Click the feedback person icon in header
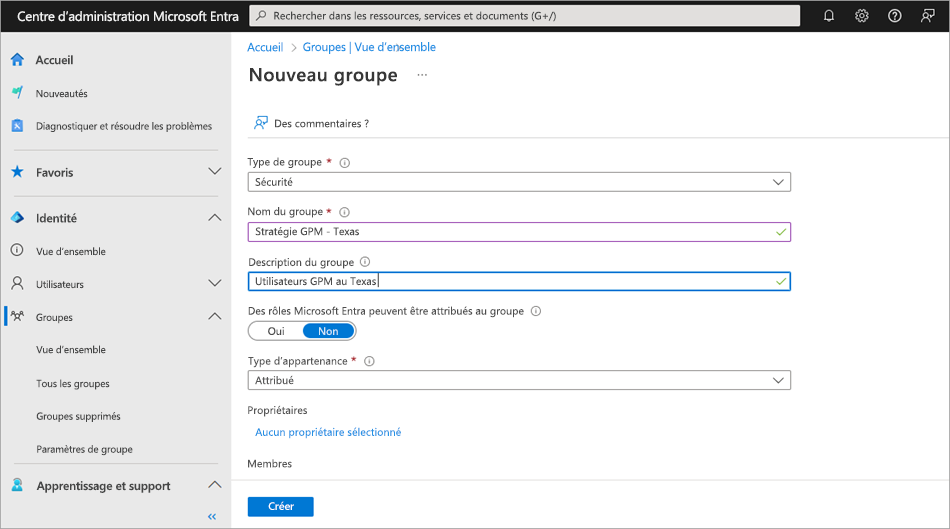Image resolution: width=950 pixels, height=529 pixels. [x=927, y=16]
